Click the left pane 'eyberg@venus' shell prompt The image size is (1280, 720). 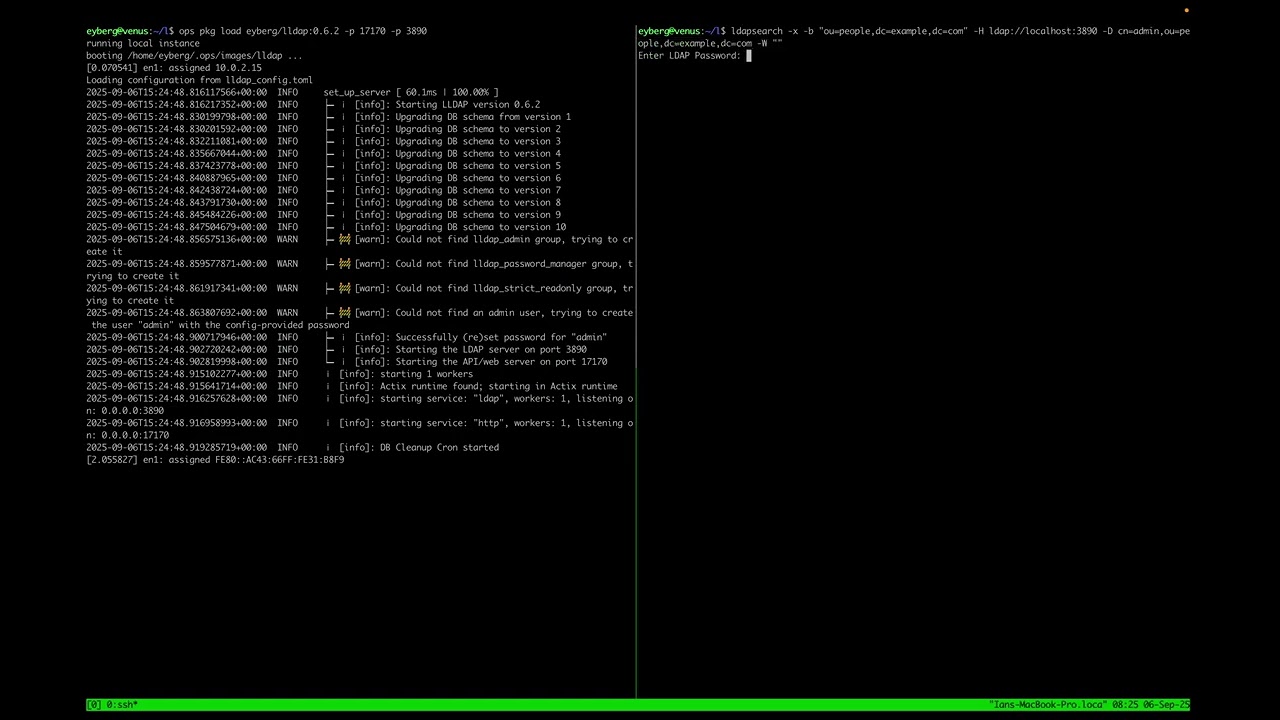pos(130,31)
